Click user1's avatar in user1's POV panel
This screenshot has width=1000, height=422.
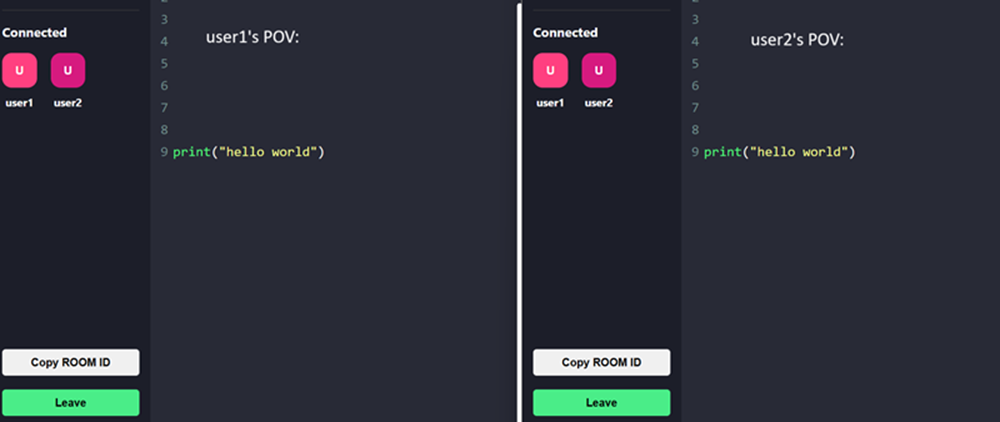[x=19, y=70]
